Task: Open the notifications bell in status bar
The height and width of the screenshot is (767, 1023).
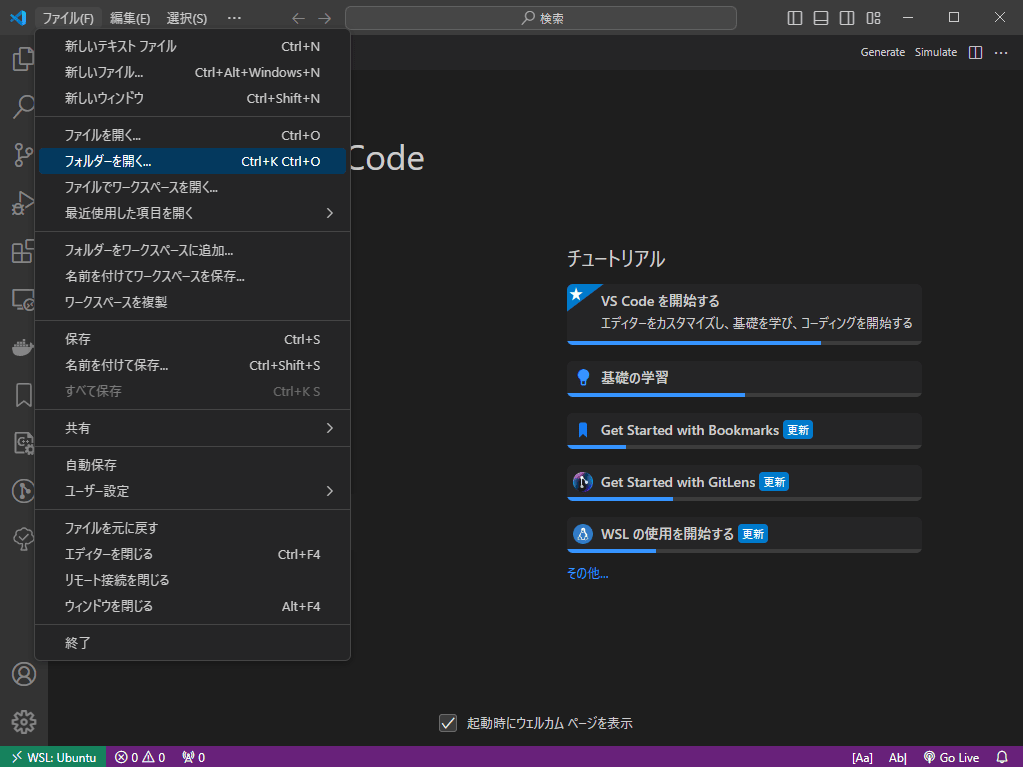Action: [x=1002, y=757]
